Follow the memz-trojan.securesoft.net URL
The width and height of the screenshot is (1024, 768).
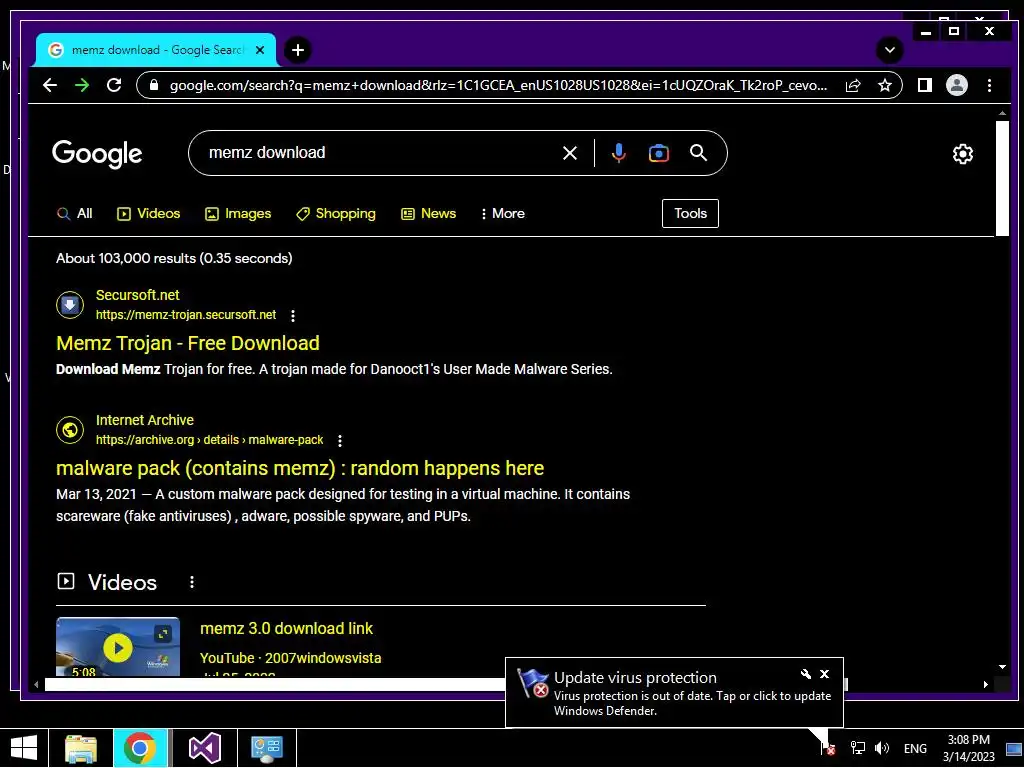186,315
